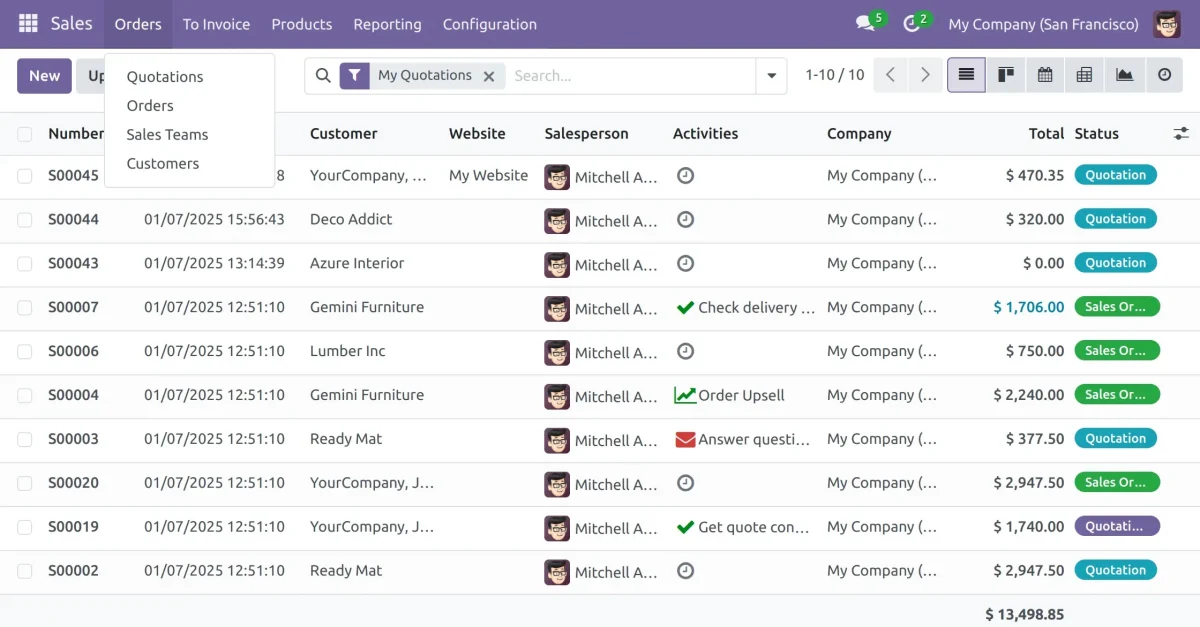Choose Sales Teams from Orders menu
Image resolution: width=1200 pixels, height=627 pixels.
tap(167, 134)
